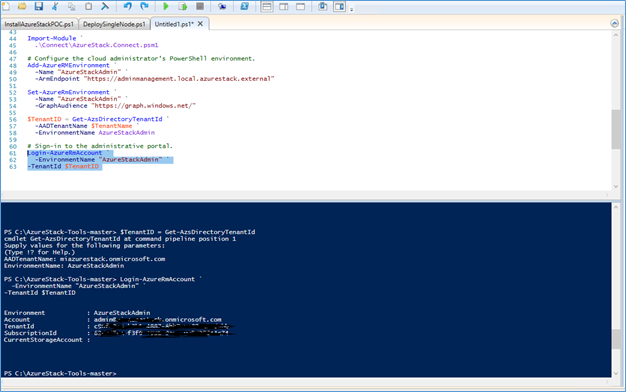Click the console pane scrollbar thumb
The height and width of the screenshot is (392, 626).
pos(616,339)
